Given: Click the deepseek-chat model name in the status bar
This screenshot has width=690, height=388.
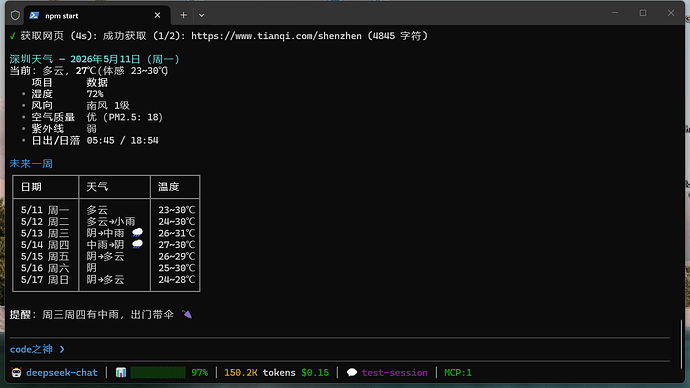Looking at the screenshot, I should click(x=62, y=373).
